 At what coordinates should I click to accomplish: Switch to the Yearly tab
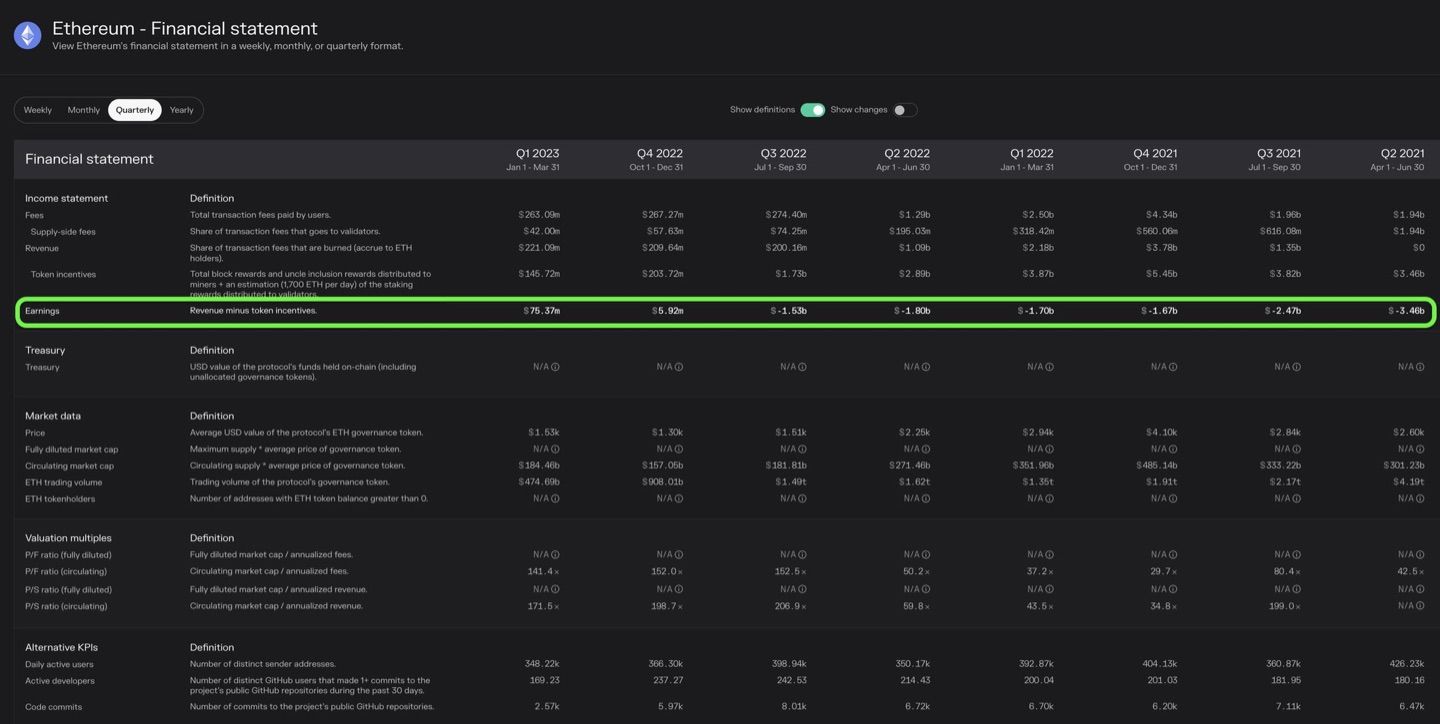[182, 110]
